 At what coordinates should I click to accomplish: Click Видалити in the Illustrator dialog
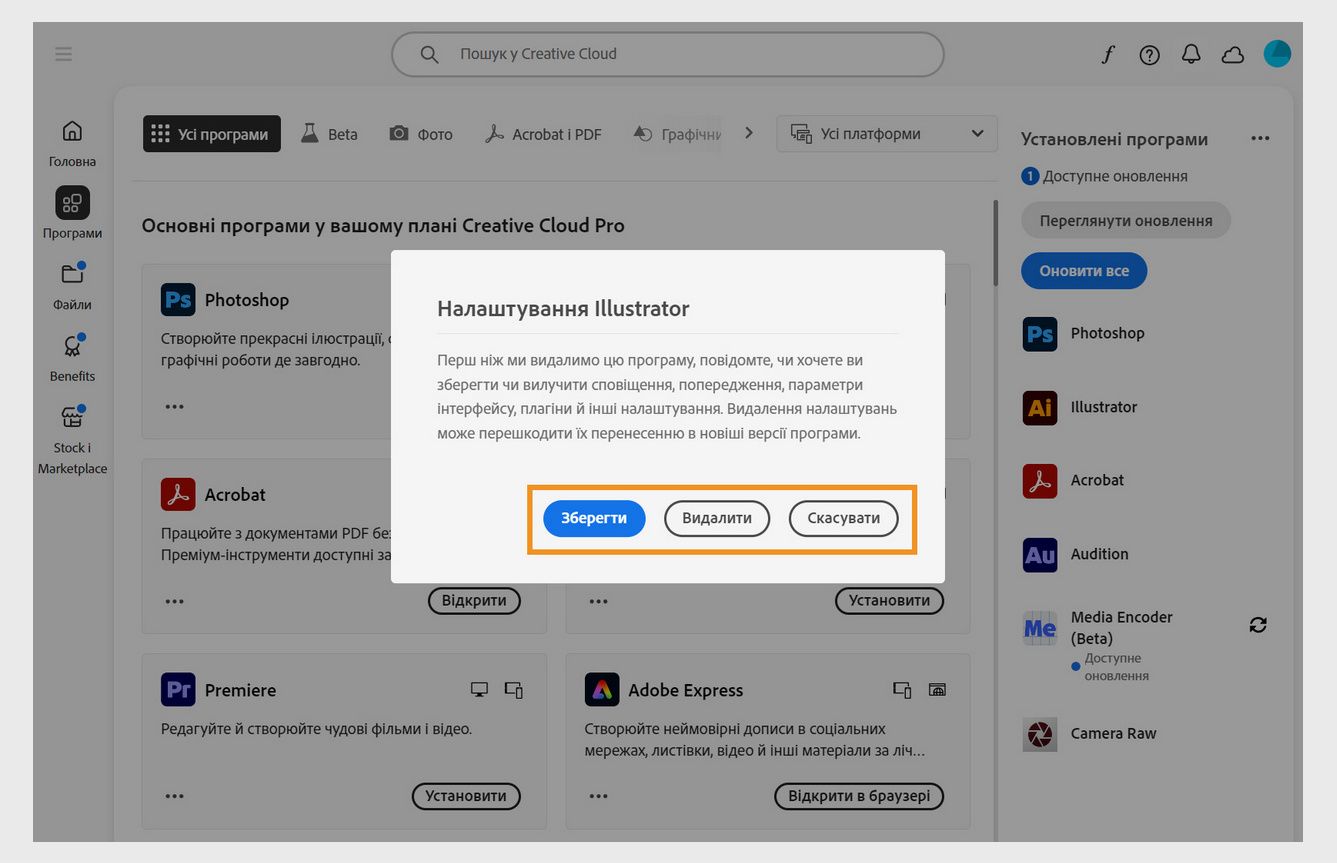click(x=717, y=518)
